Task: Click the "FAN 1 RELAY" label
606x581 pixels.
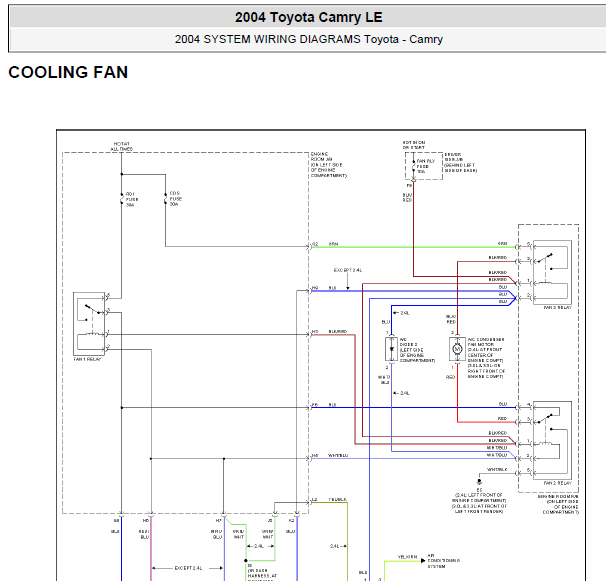Action: click(x=87, y=359)
